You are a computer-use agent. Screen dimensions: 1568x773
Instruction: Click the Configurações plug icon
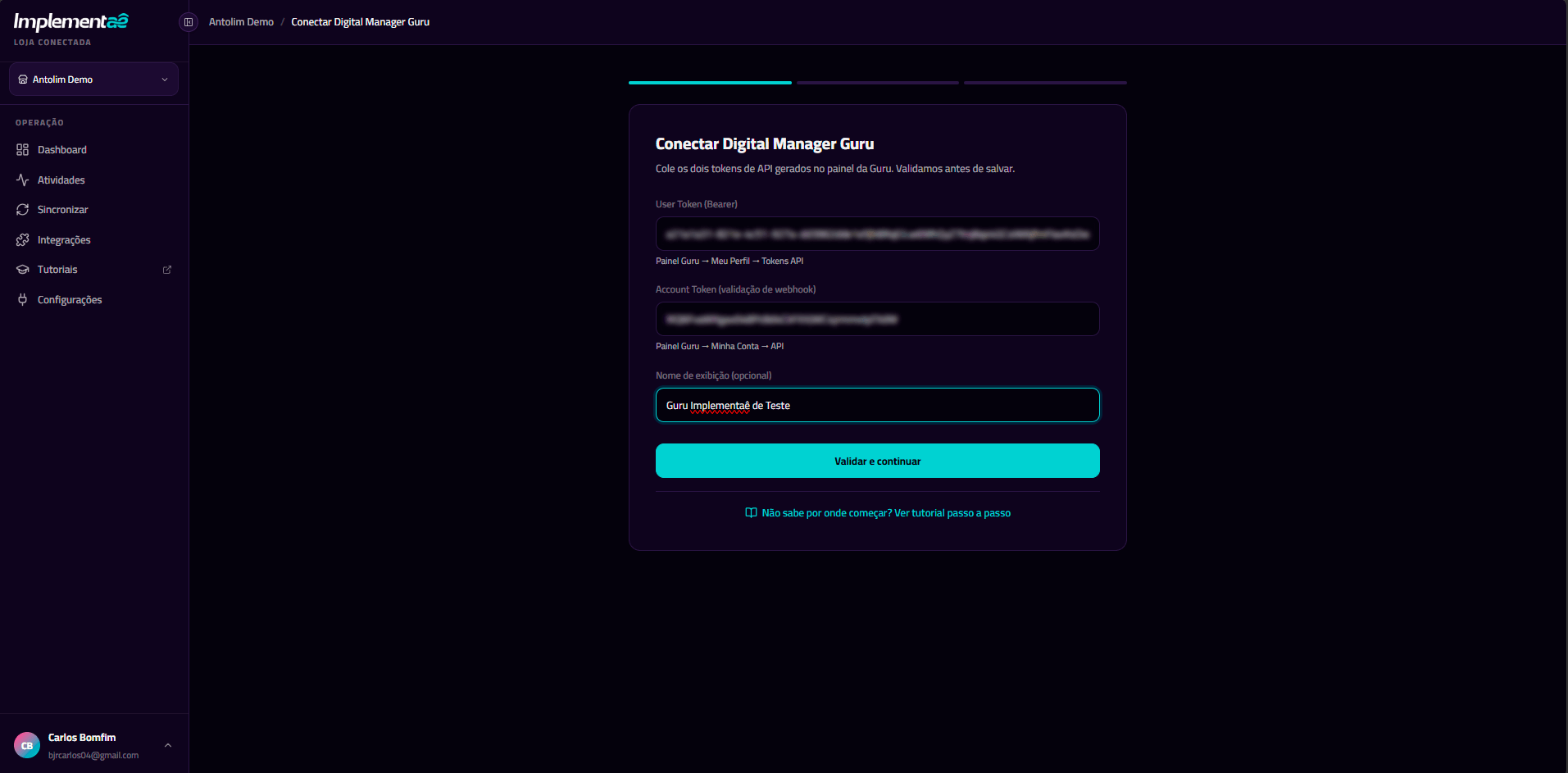[x=22, y=300]
